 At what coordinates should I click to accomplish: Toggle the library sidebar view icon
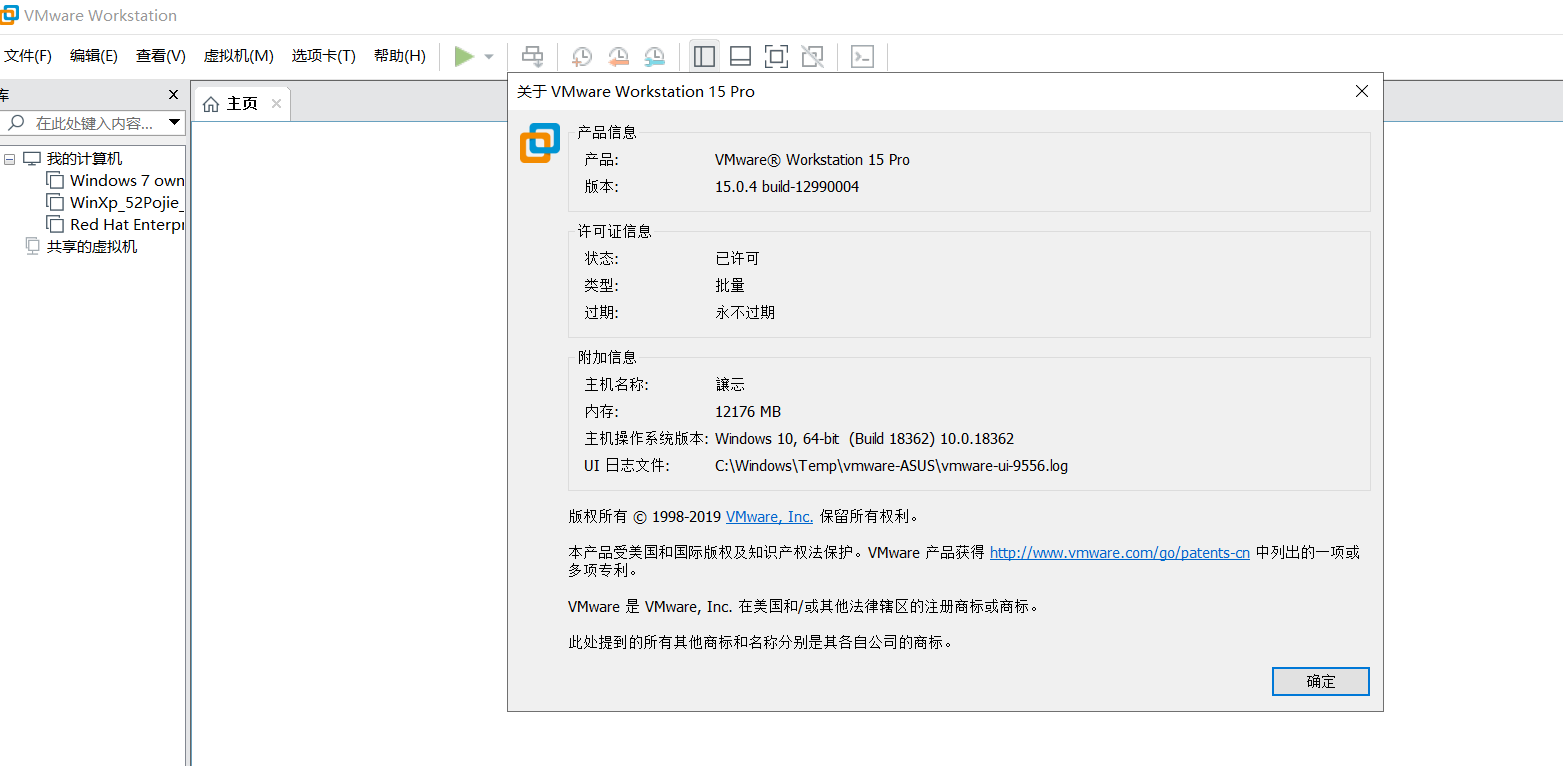(704, 56)
